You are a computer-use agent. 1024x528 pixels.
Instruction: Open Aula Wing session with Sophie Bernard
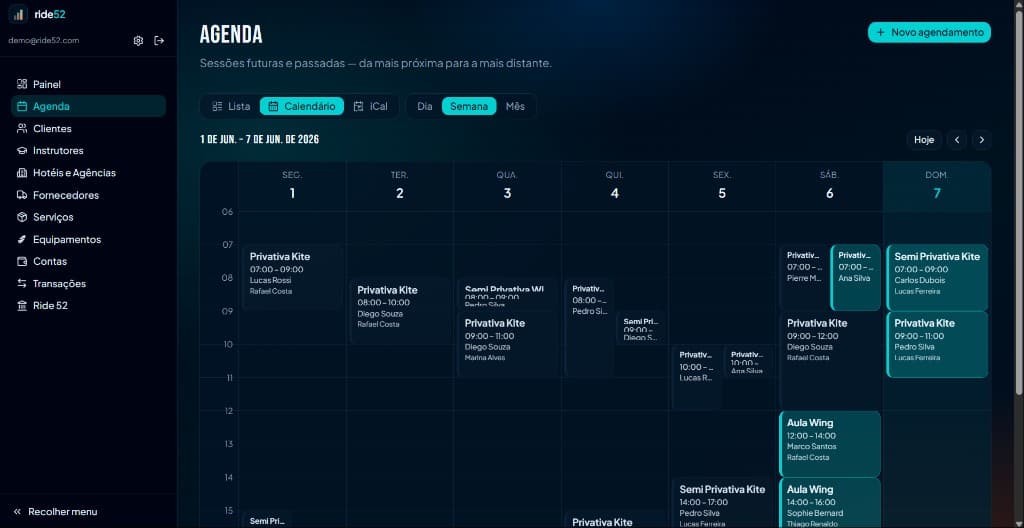click(830, 503)
